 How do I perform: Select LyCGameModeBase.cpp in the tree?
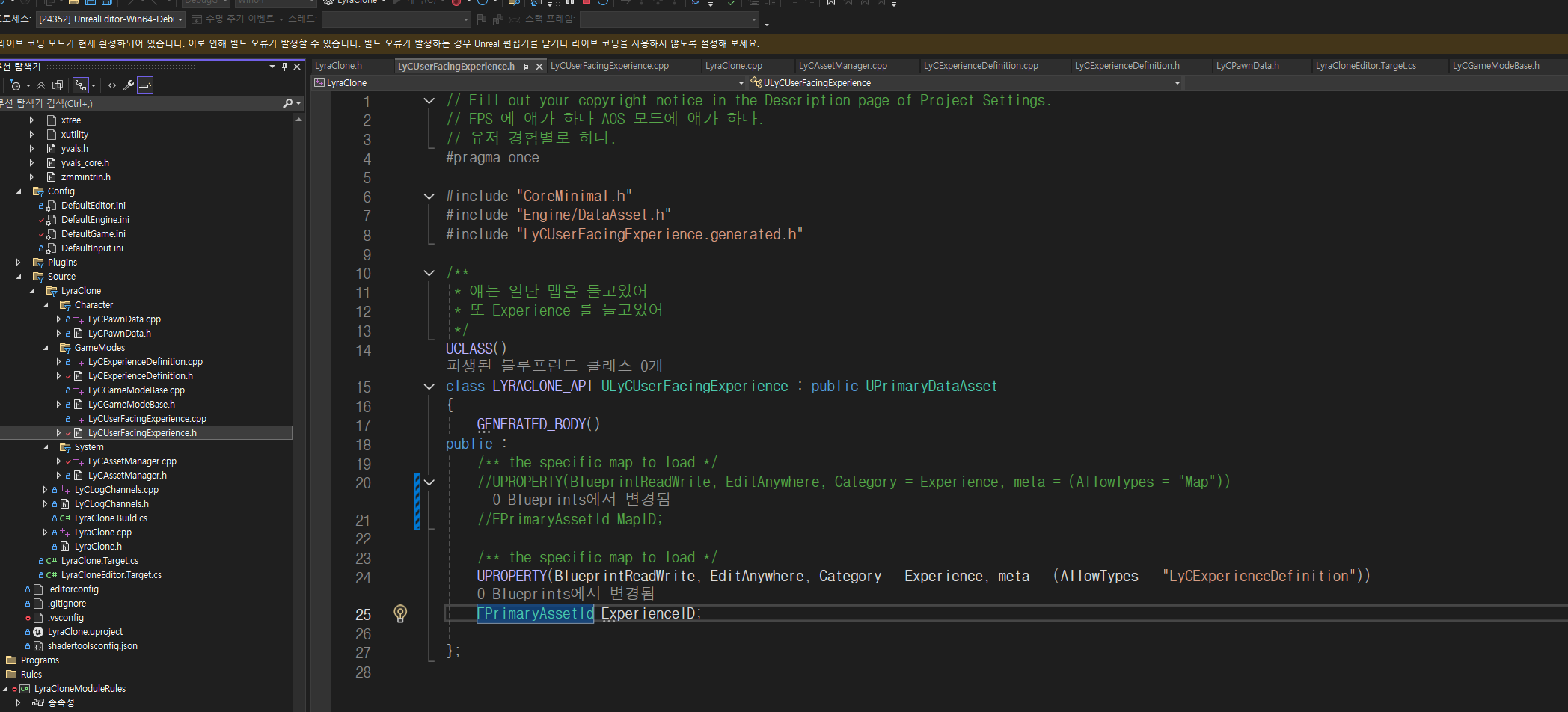click(x=136, y=390)
